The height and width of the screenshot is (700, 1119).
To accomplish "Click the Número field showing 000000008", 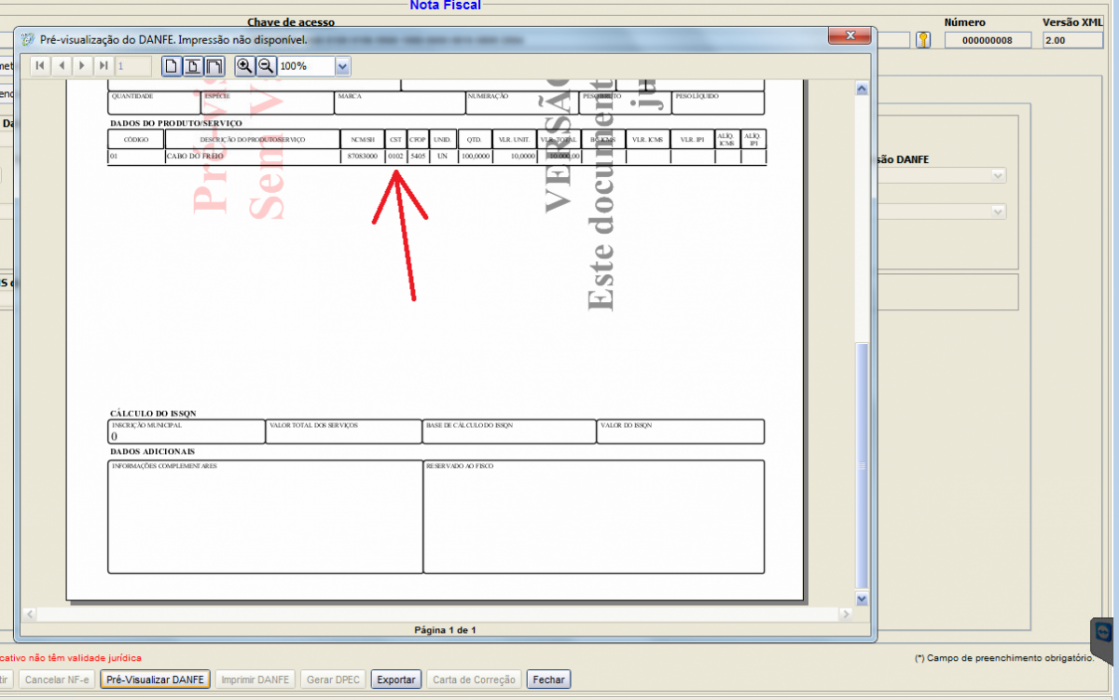I will point(988,40).
